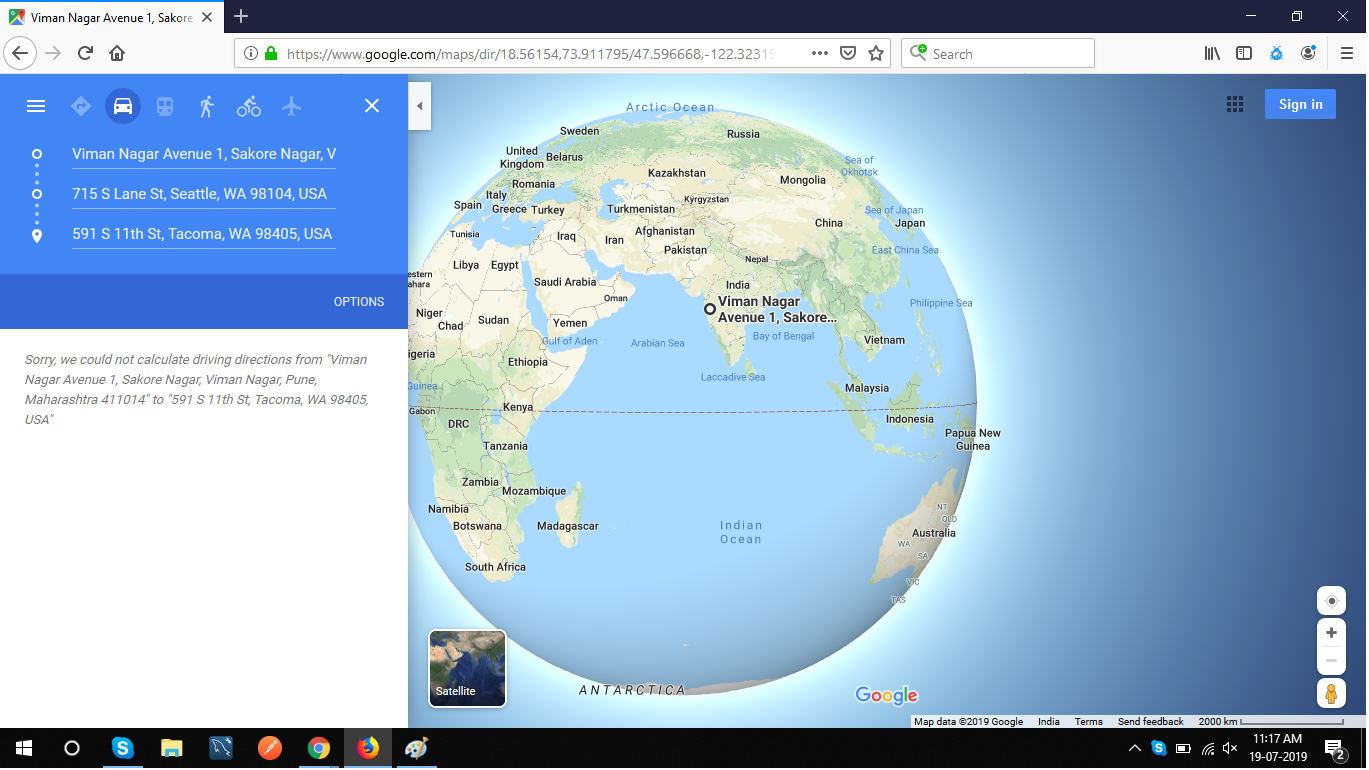Edit the 591 S 11th St destination field

coord(204,234)
